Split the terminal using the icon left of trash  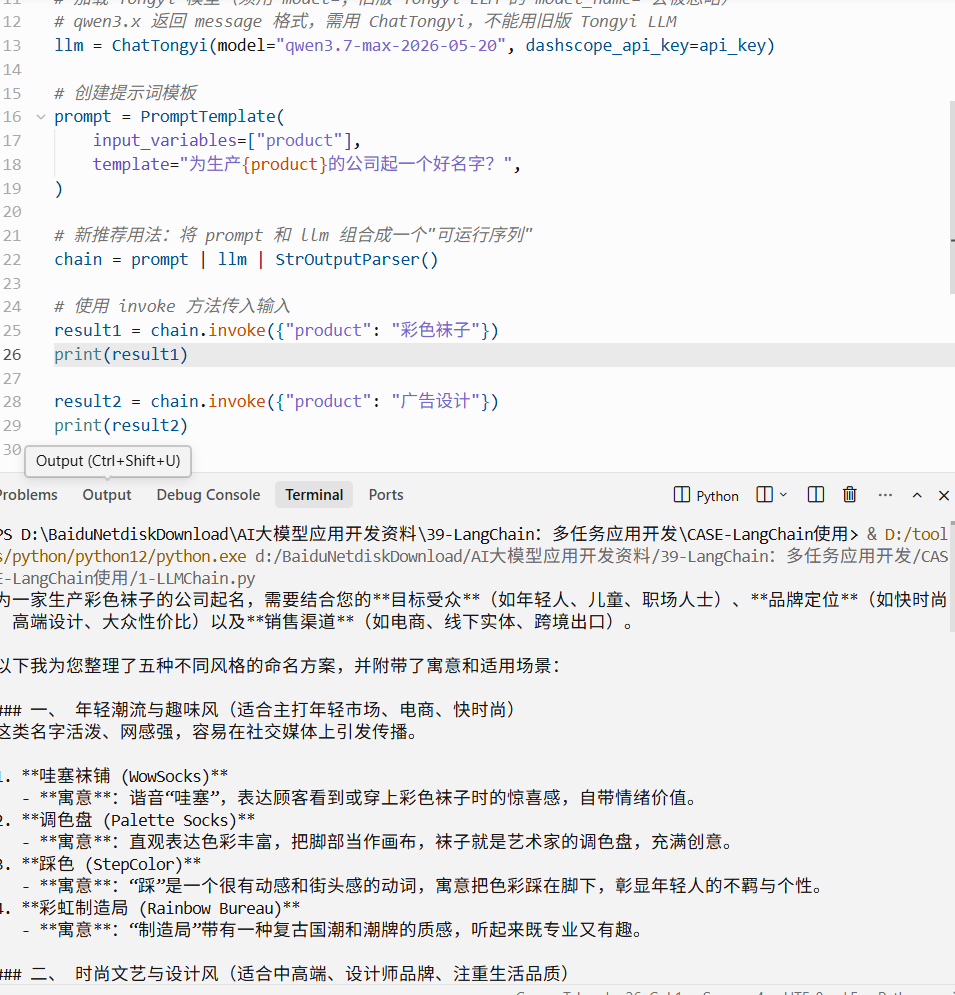815,494
